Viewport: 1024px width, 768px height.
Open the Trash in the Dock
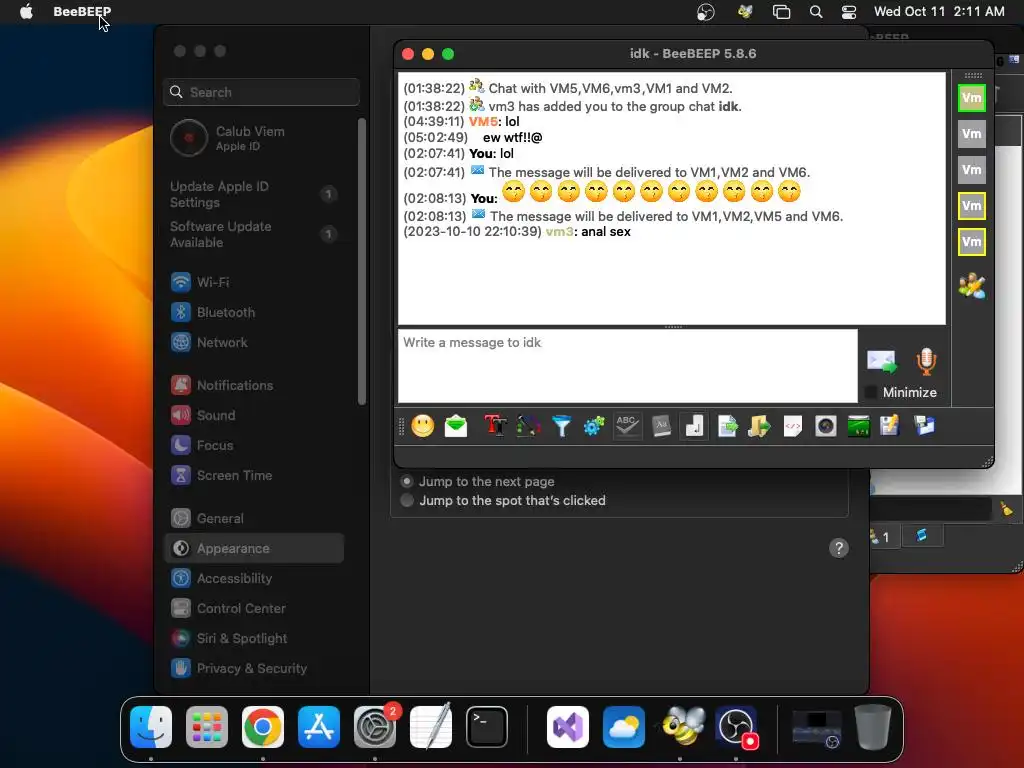(873, 727)
